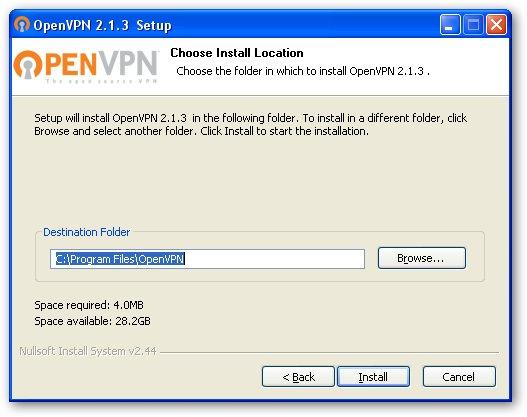The height and width of the screenshot is (417, 527).
Task: Click the Destination Folder path field
Action: coord(207,259)
